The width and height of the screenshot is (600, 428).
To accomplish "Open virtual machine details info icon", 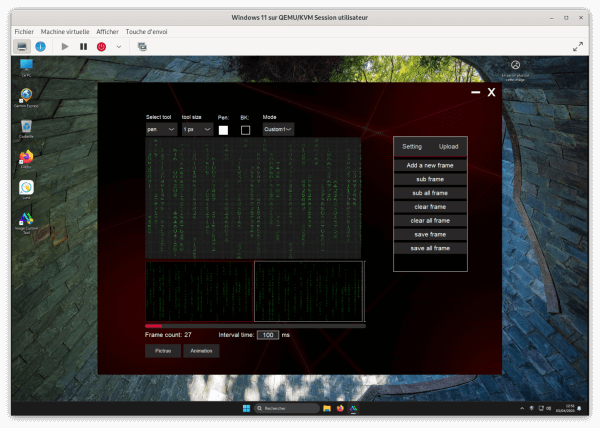I will pos(41,46).
